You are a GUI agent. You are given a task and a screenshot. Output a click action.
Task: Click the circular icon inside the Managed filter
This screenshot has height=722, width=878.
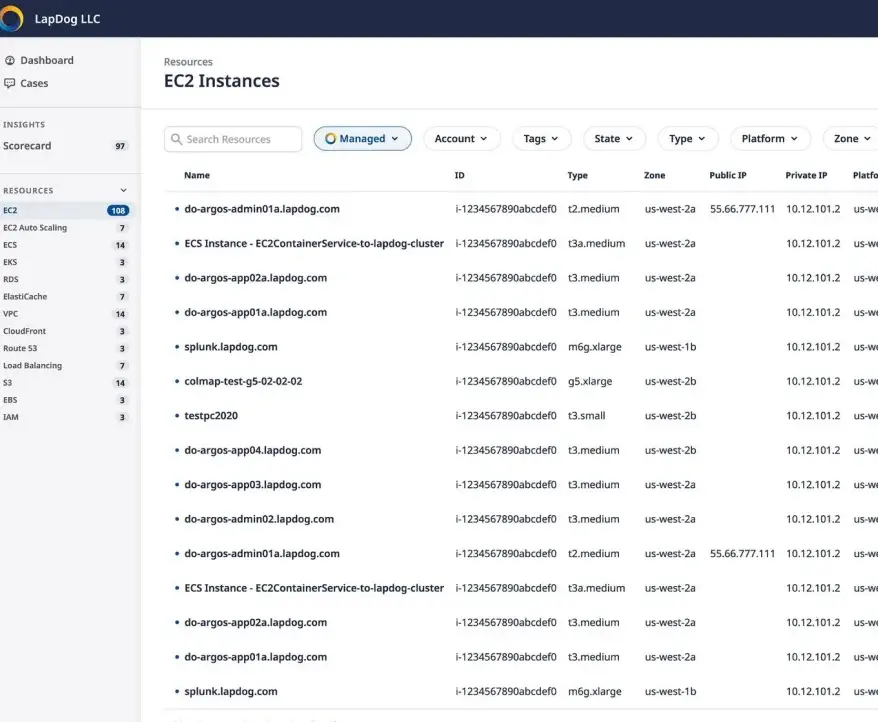click(x=331, y=138)
